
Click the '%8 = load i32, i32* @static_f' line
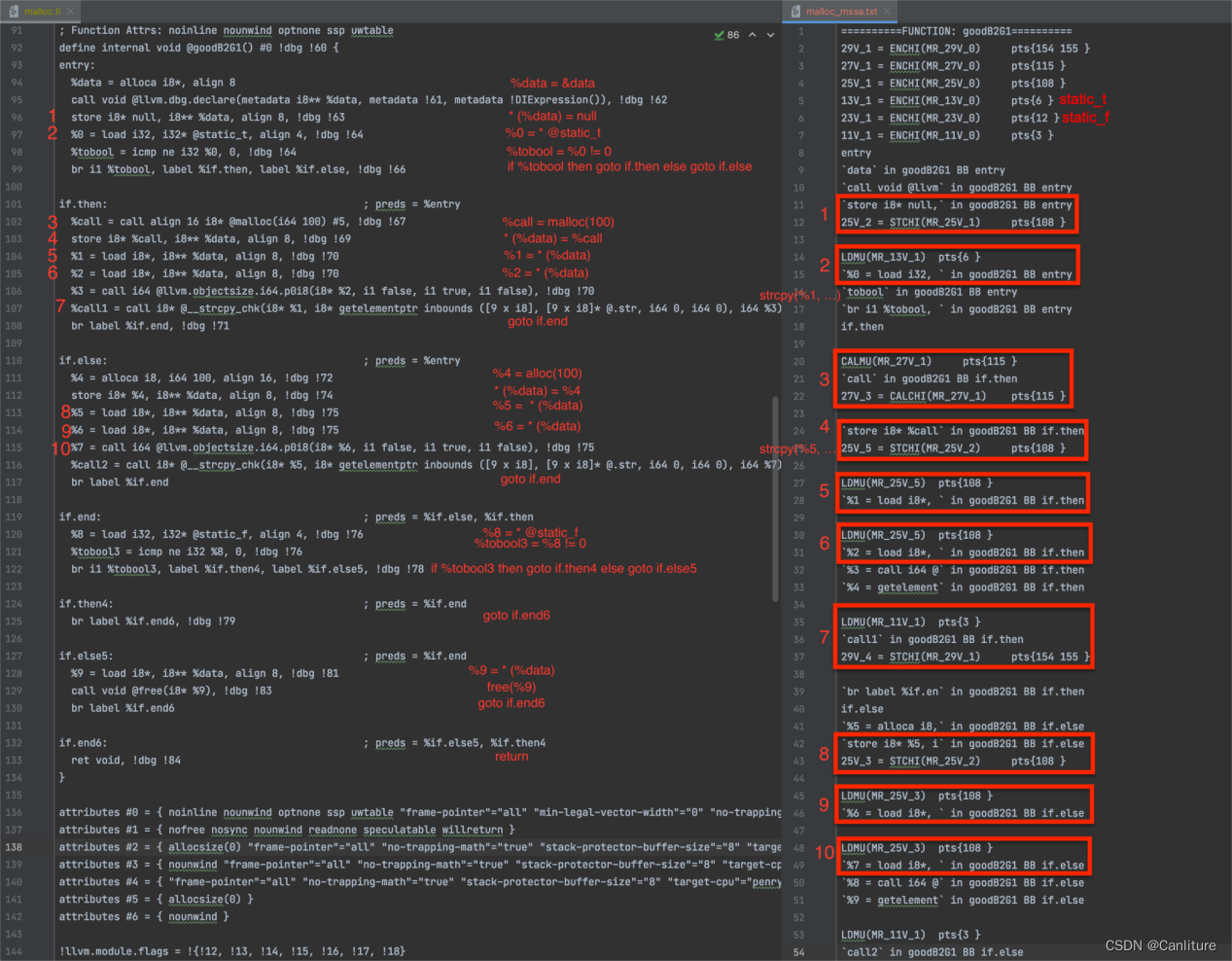(x=217, y=534)
